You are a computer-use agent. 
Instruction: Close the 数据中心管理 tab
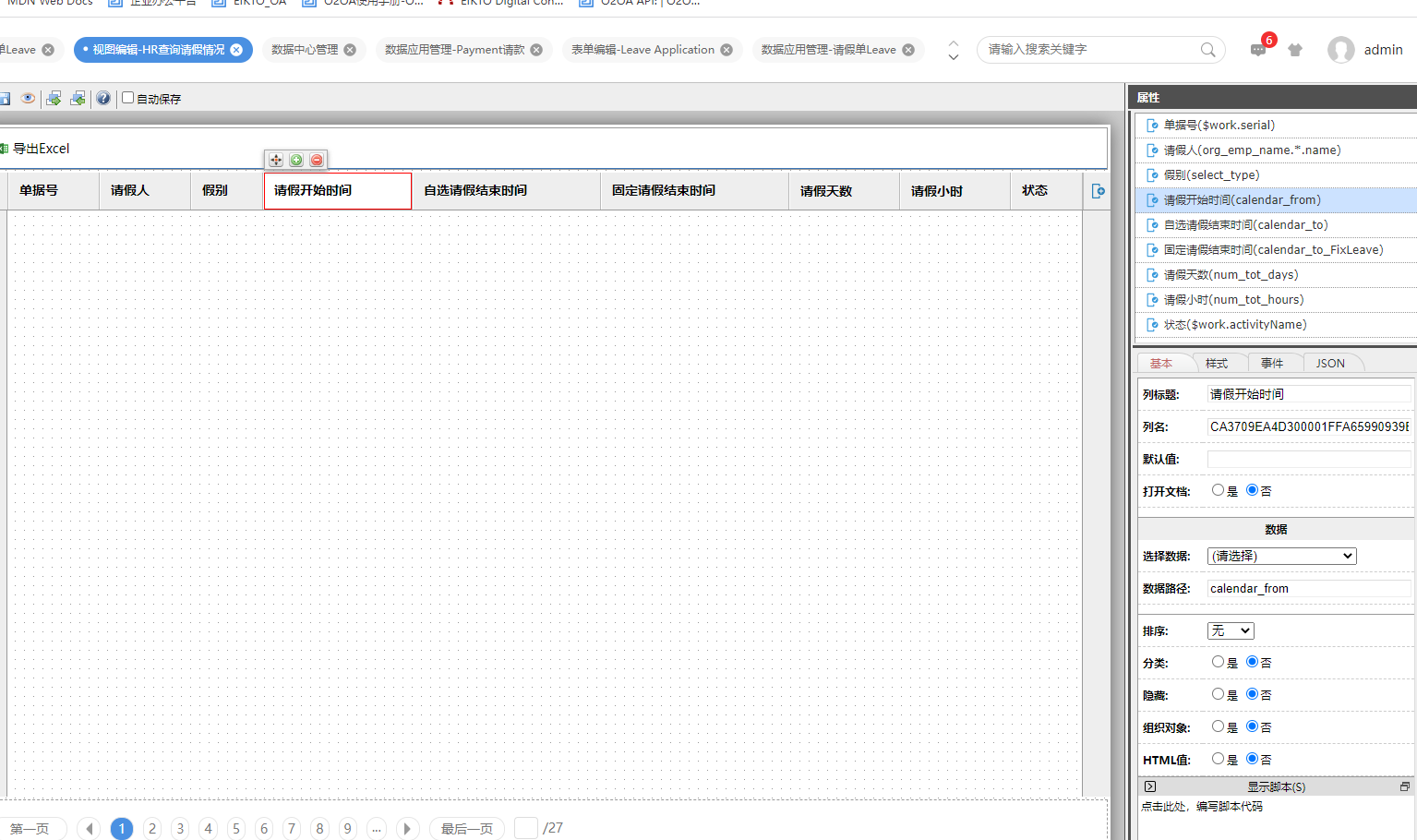(350, 50)
